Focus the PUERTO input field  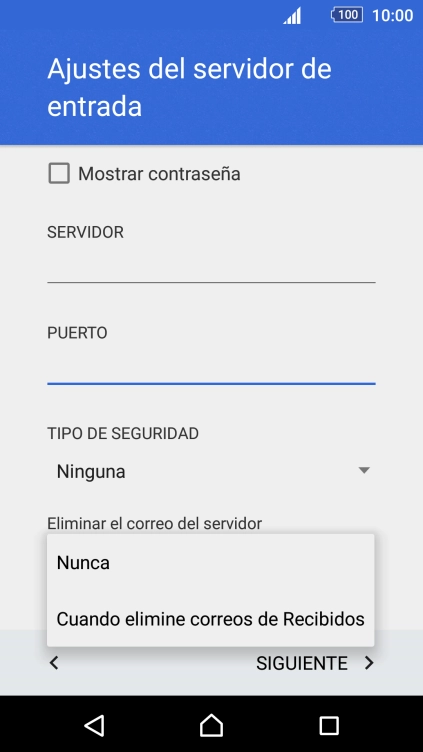pos(211,367)
